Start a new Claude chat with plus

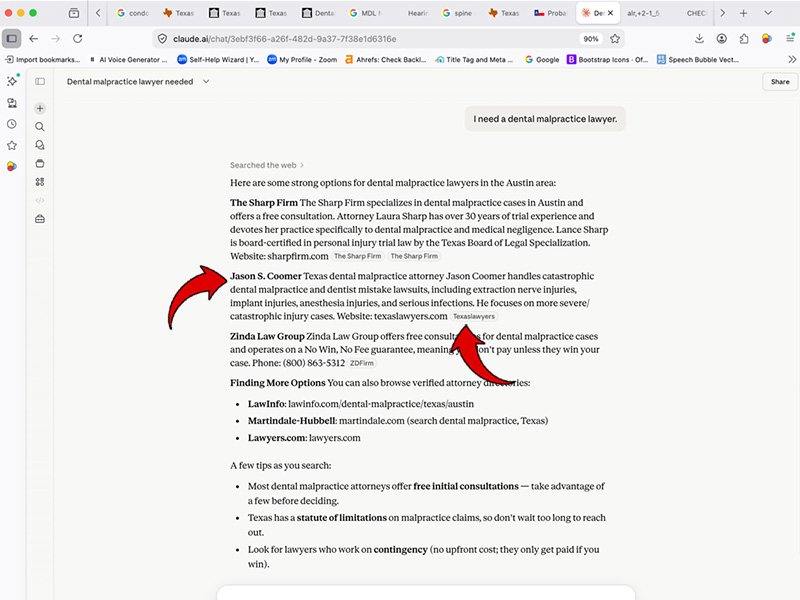click(x=40, y=108)
